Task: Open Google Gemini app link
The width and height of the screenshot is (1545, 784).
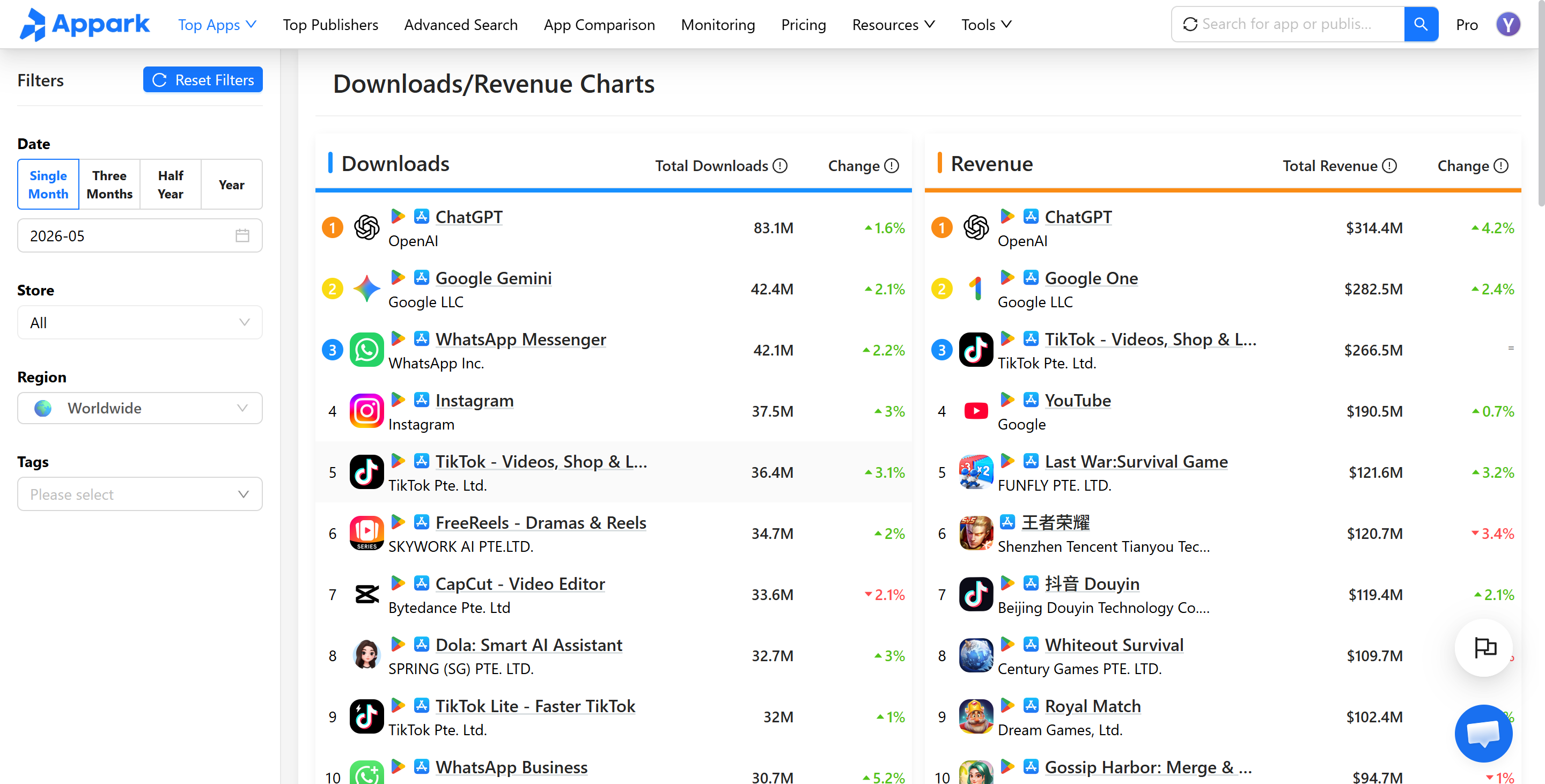Action: pyautogui.click(x=493, y=278)
